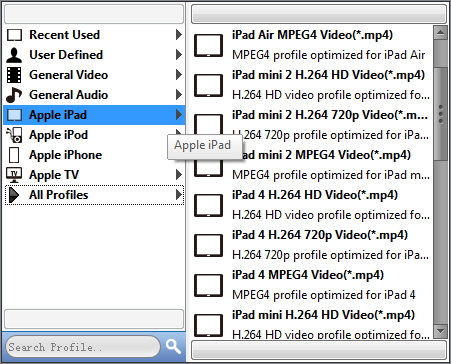Open the User Defined category

(94, 55)
